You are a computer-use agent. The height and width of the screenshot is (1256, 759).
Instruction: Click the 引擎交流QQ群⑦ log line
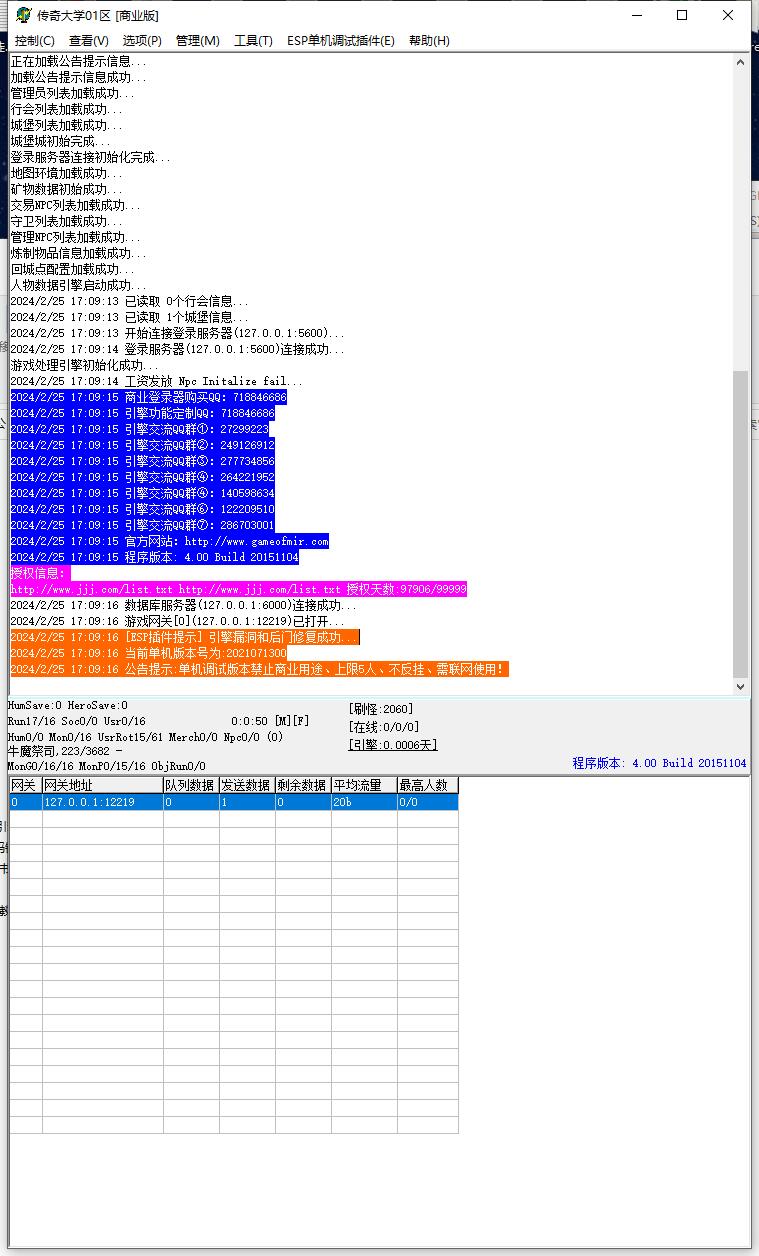point(142,525)
